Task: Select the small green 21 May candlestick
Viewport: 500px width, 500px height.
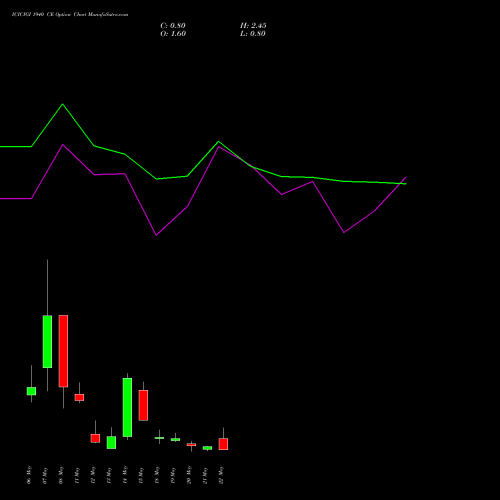Action: [x=207, y=448]
